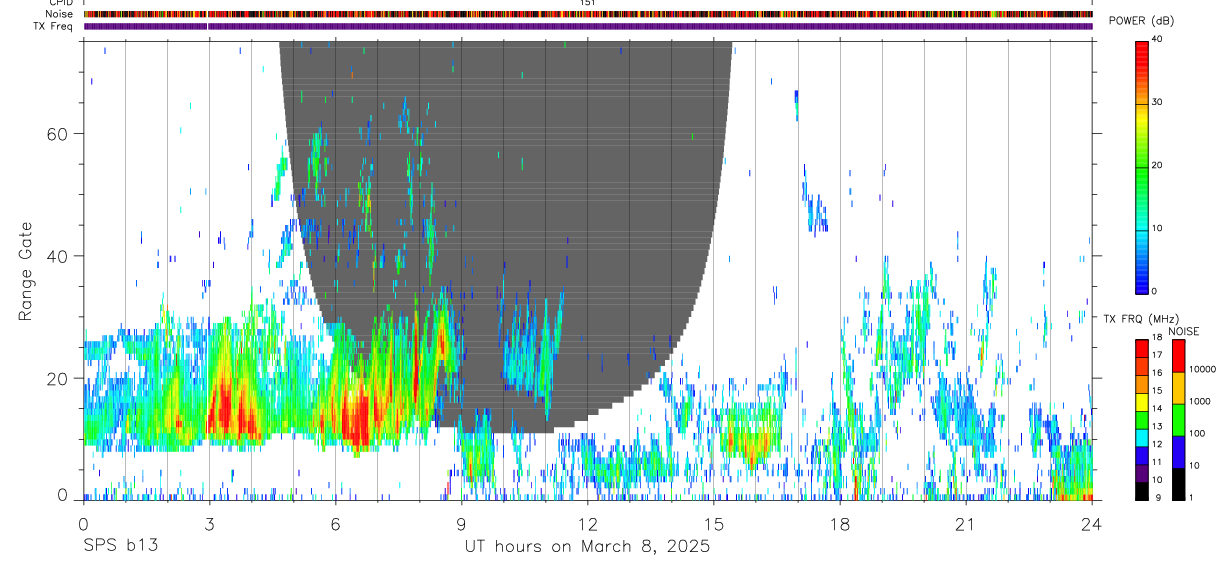Viewport: 1228px width, 567px height.
Task: Click the x-axis hour tick '6'
Action: 335,524
